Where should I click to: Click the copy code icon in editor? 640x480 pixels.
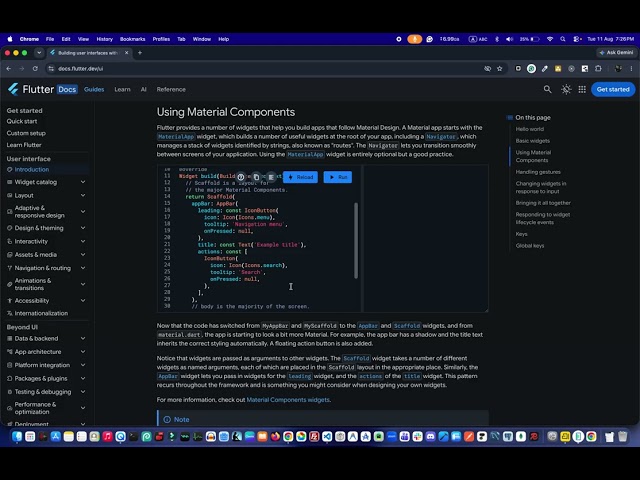(x=256, y=177)
